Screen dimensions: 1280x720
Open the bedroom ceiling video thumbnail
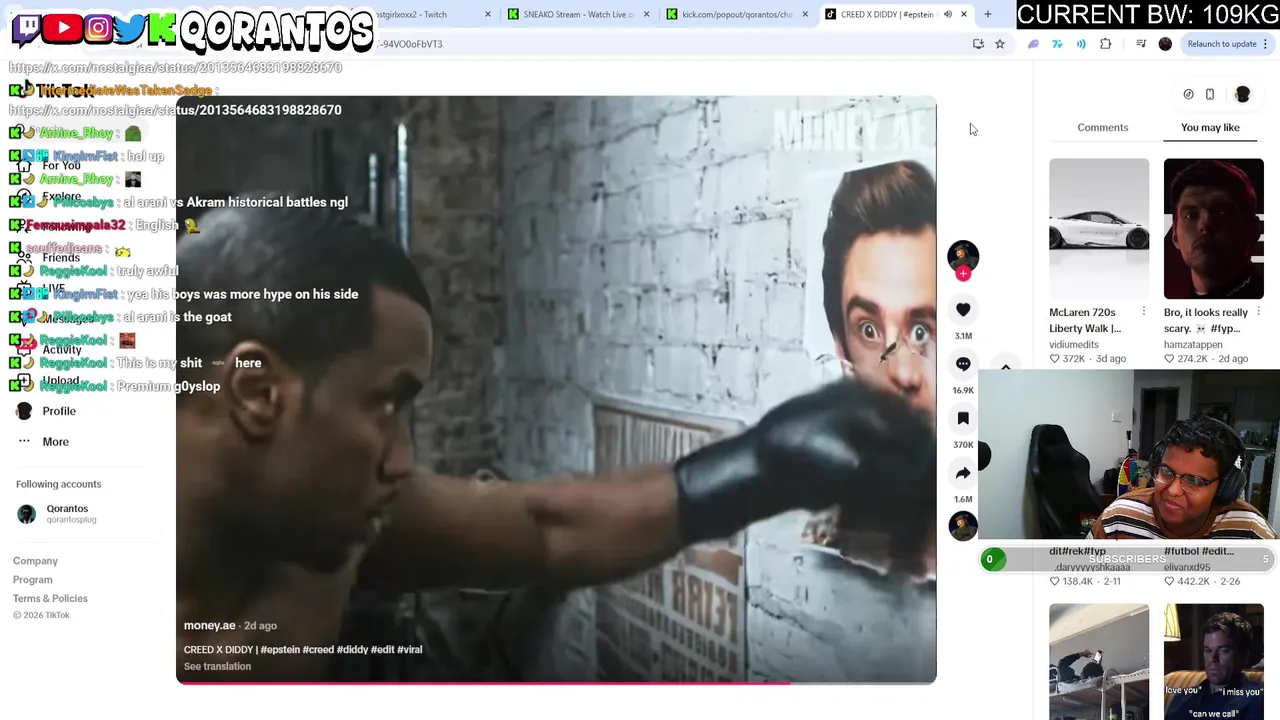click(x=1099, y=661)
